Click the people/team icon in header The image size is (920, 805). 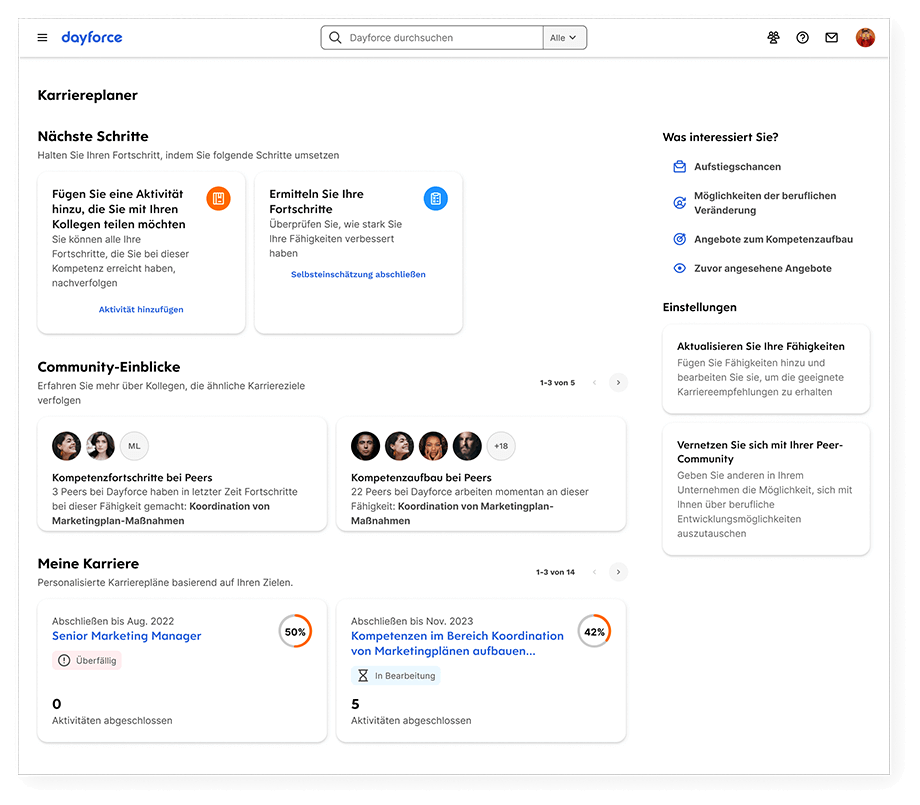773,38
